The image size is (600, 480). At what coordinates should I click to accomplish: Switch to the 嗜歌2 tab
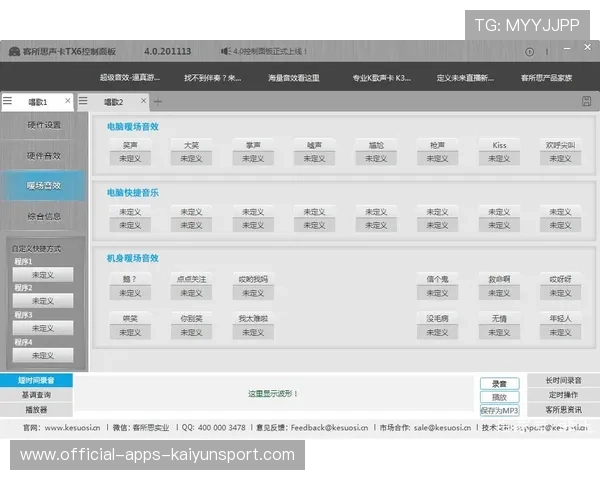click(x=113, y=101)
